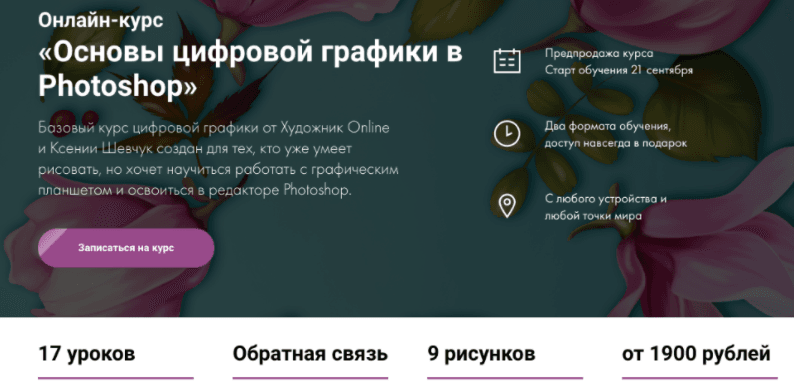Click «любой точки мира» text

point(593,216)
